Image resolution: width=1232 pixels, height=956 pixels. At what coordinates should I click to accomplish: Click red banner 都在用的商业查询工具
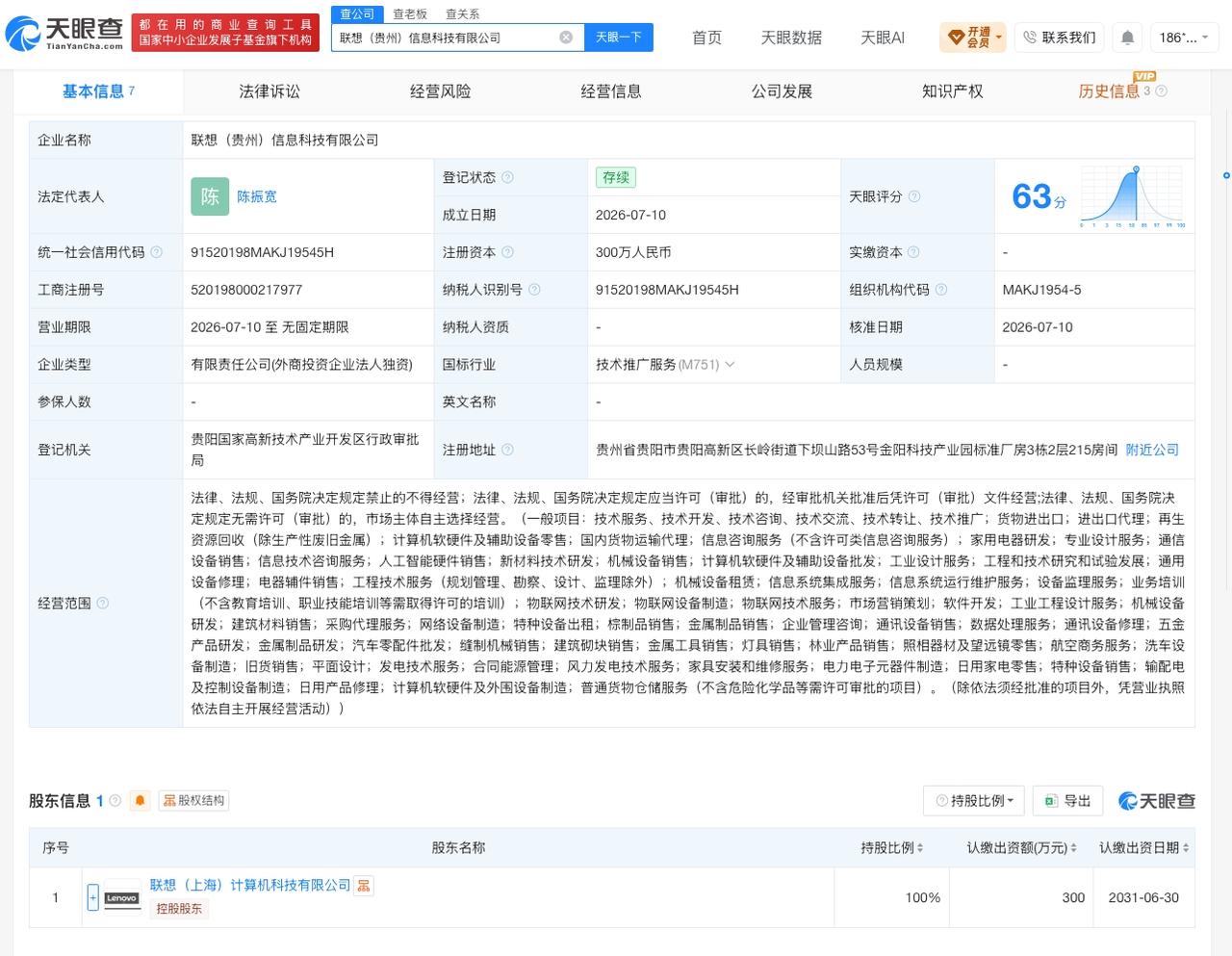tap(225, 32)
